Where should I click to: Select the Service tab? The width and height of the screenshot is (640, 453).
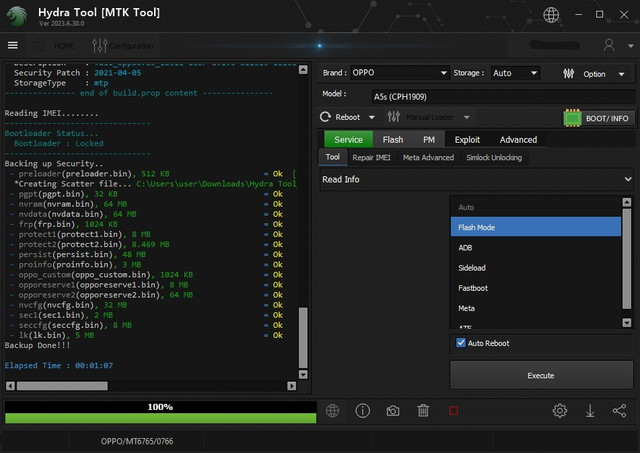[348, 140]
